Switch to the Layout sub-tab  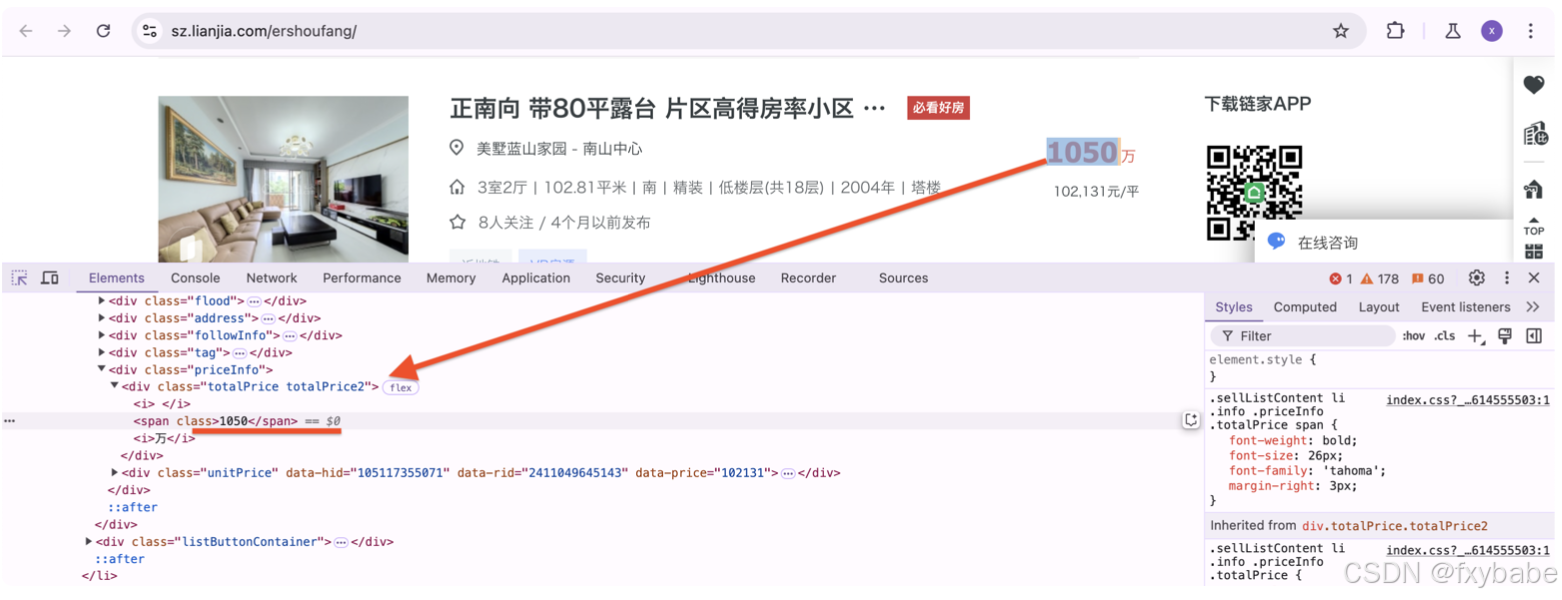pos(1379,307)
